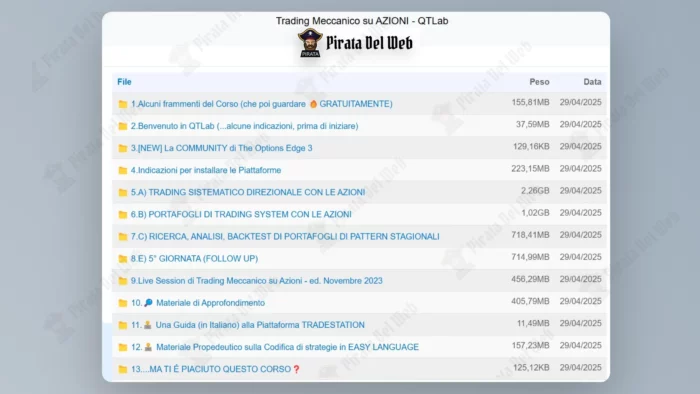Click the folder icon beside 13....MA TI È PIACIUTO
The width and height of the screenshot is (700, 394).
point(123,369)
